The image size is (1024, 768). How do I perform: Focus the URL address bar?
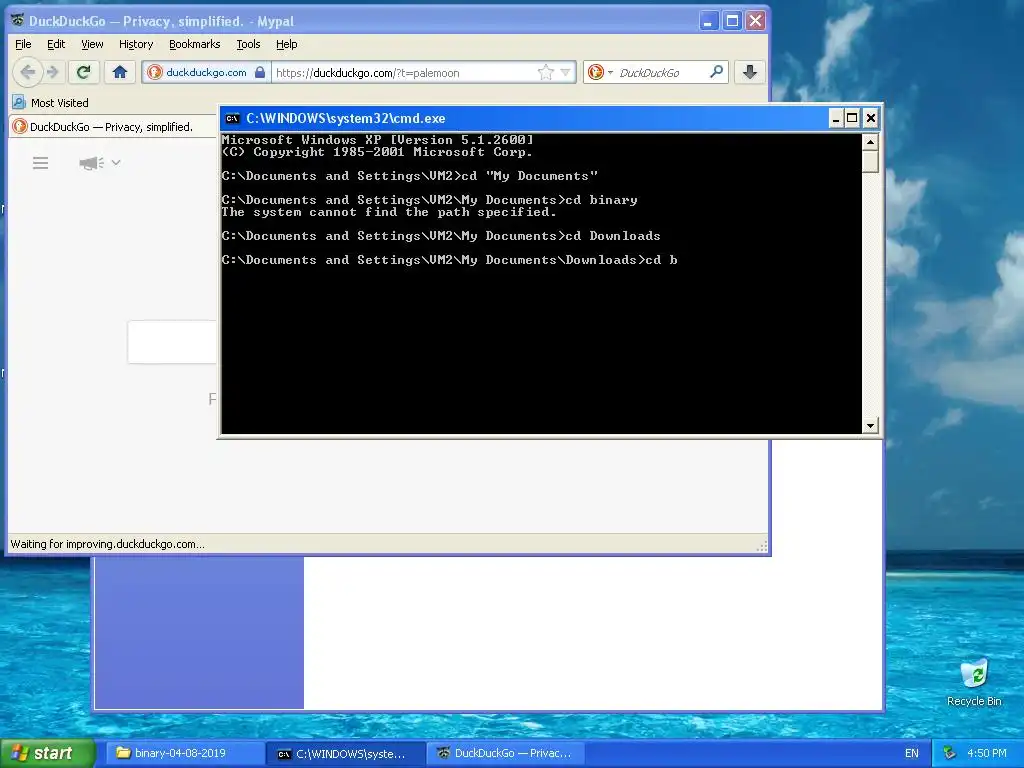pyautogui.click(x=404, y=72)
